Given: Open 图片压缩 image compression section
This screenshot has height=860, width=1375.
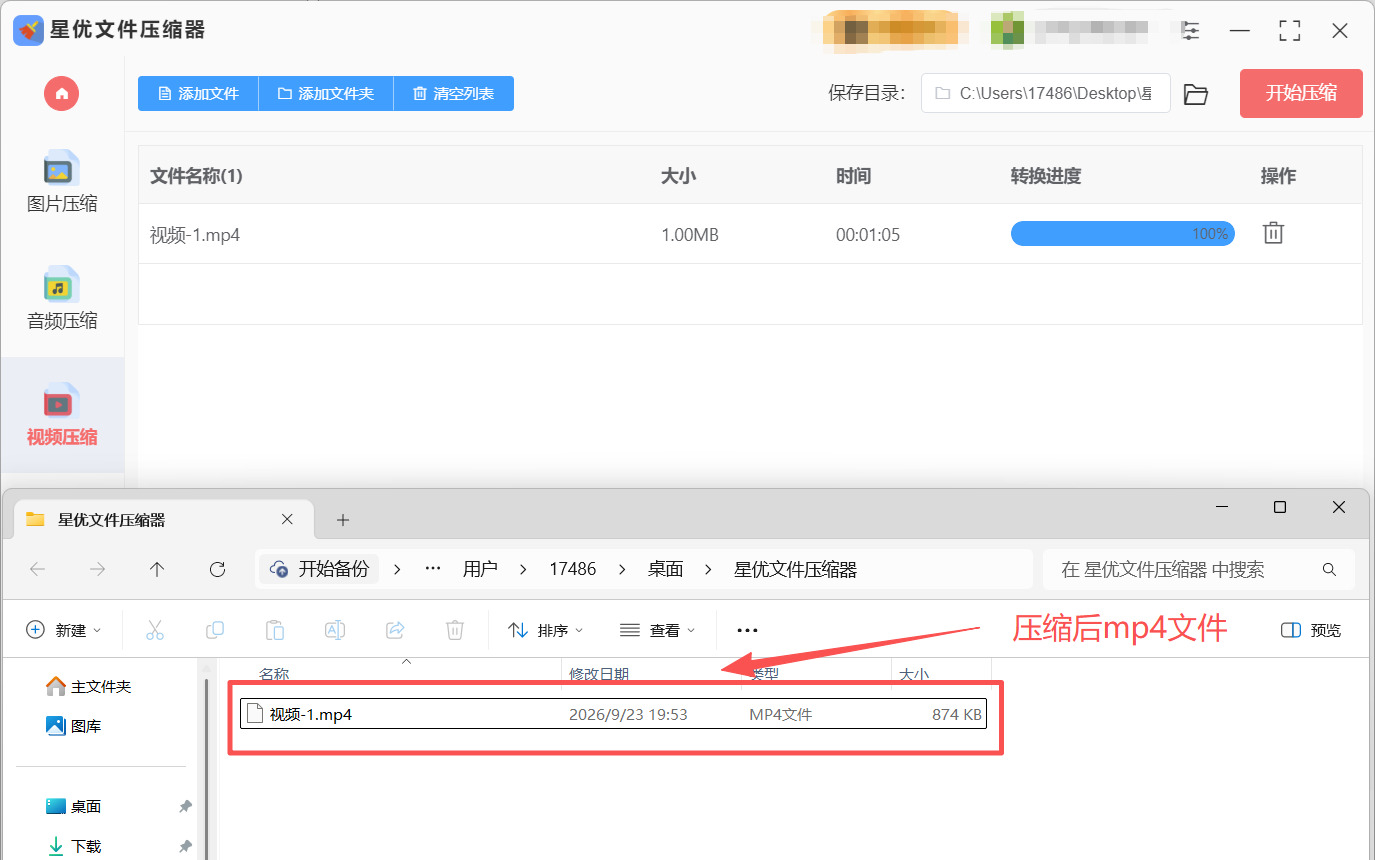Looking at the screenshot, I should (x=62, y=182).
